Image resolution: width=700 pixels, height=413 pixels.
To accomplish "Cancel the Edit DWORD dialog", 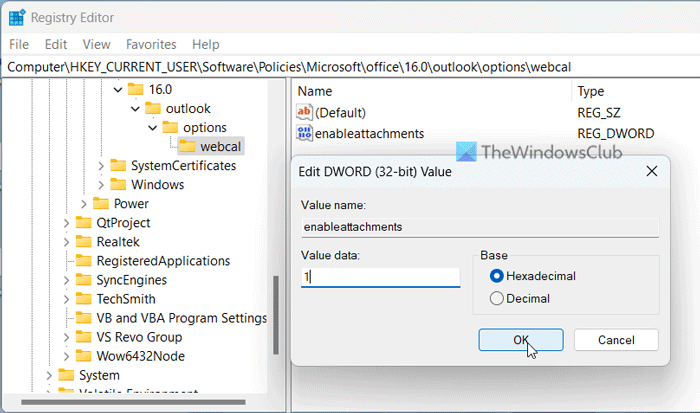I will coord(616,340).
